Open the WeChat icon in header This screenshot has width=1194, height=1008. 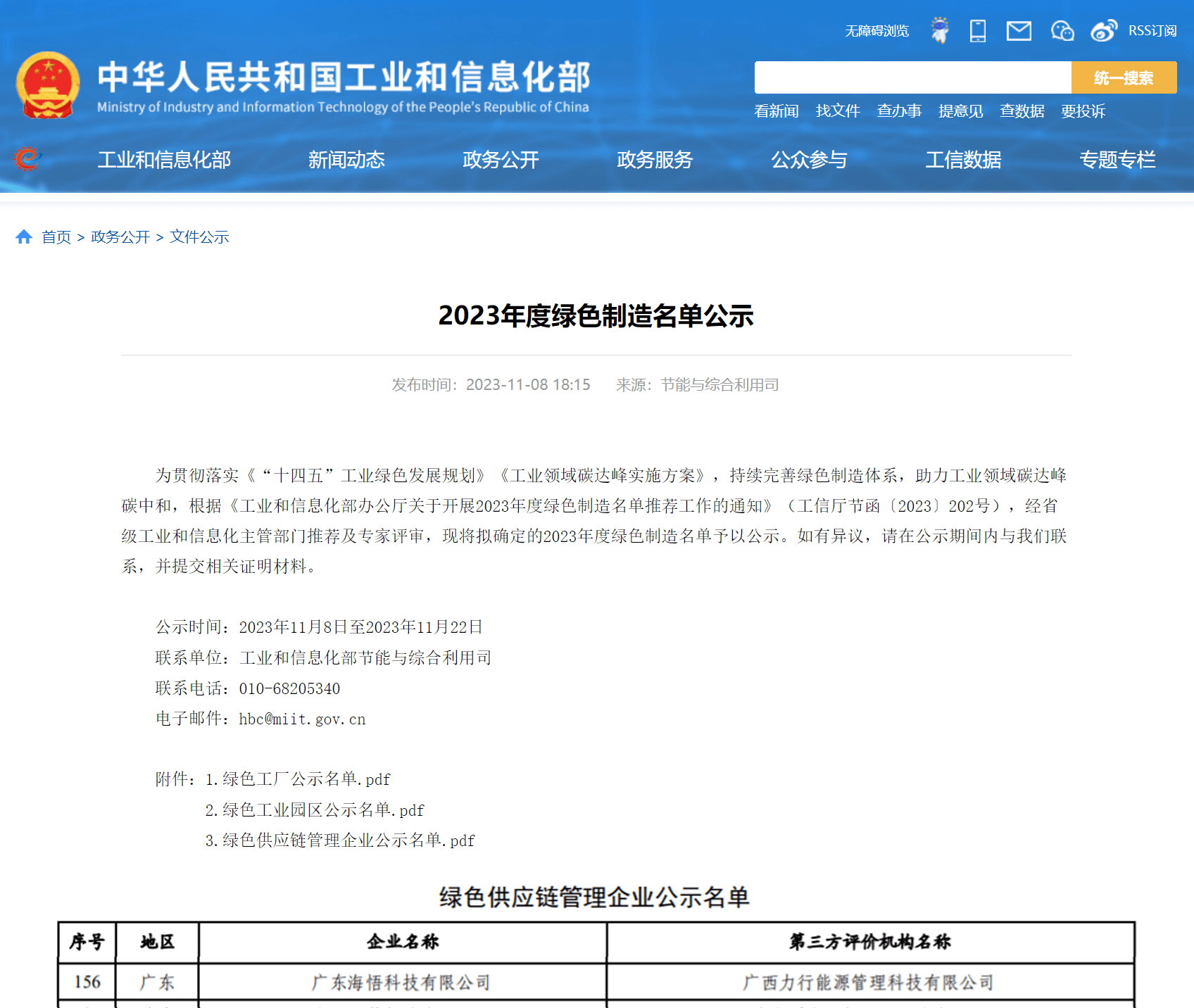pyautogui.click(x=1062, y=31)
